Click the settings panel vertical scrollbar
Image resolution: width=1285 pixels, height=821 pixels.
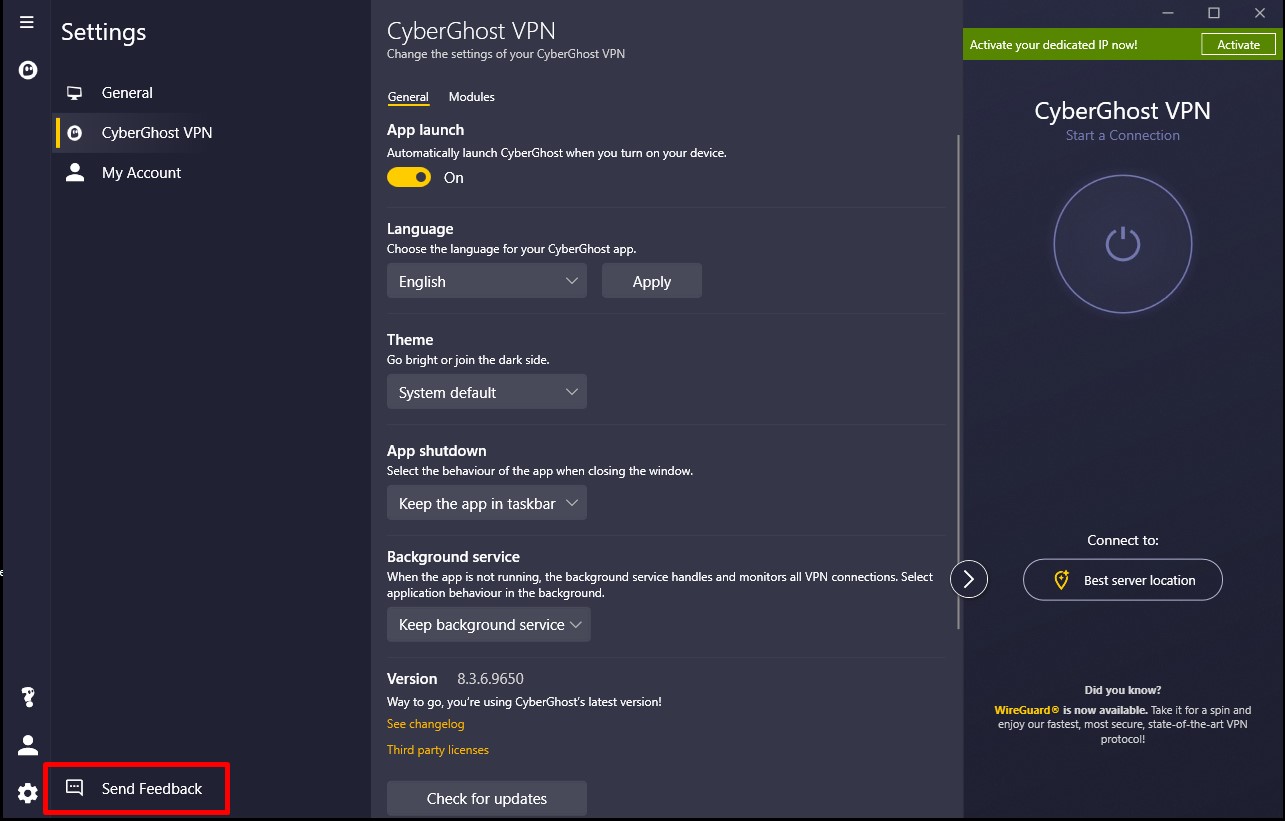[x=959, y=382]
